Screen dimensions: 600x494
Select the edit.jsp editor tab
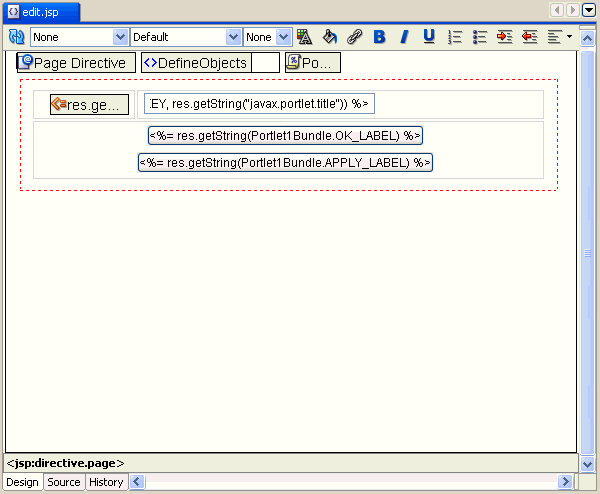click(x=41, y=12)
